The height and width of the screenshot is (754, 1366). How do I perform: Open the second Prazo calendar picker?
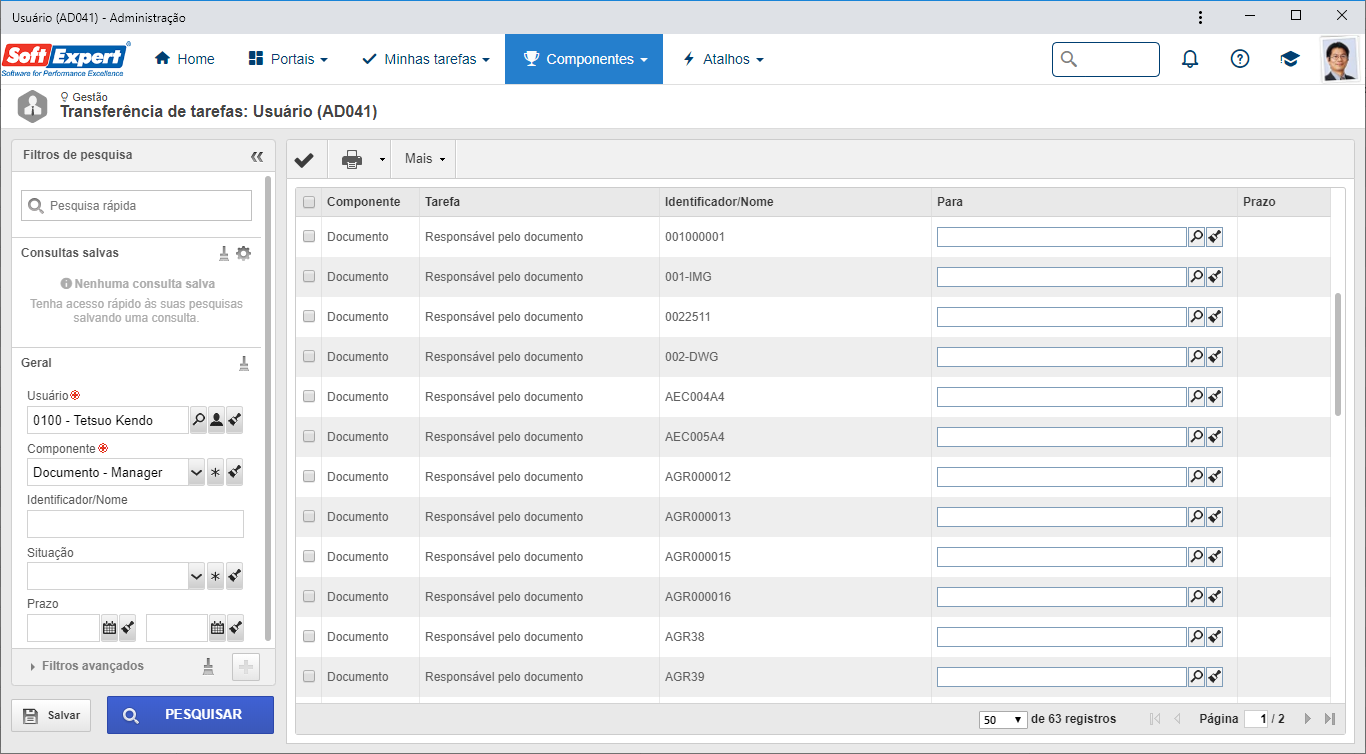(x=216, y=628)
